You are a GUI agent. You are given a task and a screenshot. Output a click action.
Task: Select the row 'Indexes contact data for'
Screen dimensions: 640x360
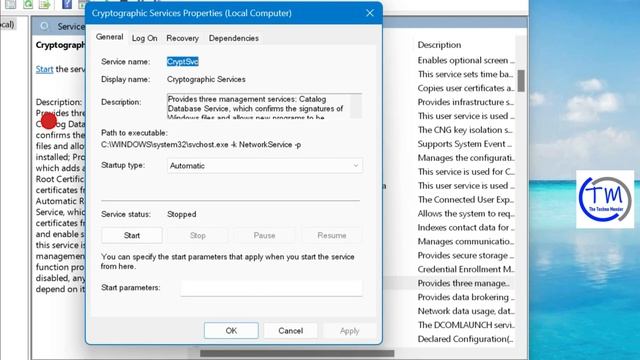coord(465,227)
